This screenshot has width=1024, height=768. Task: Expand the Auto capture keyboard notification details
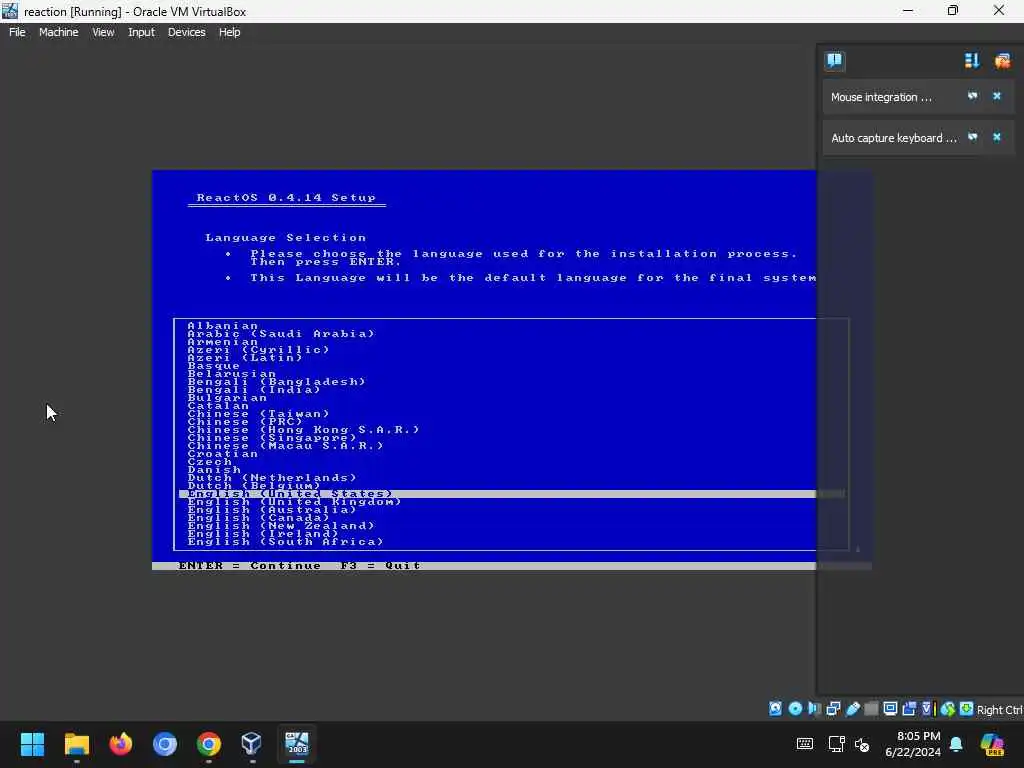tap(972, 137)
